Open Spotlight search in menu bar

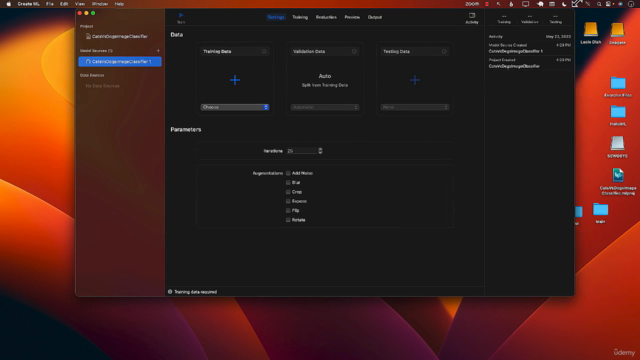pyautogui.click(x=599, y=4)
